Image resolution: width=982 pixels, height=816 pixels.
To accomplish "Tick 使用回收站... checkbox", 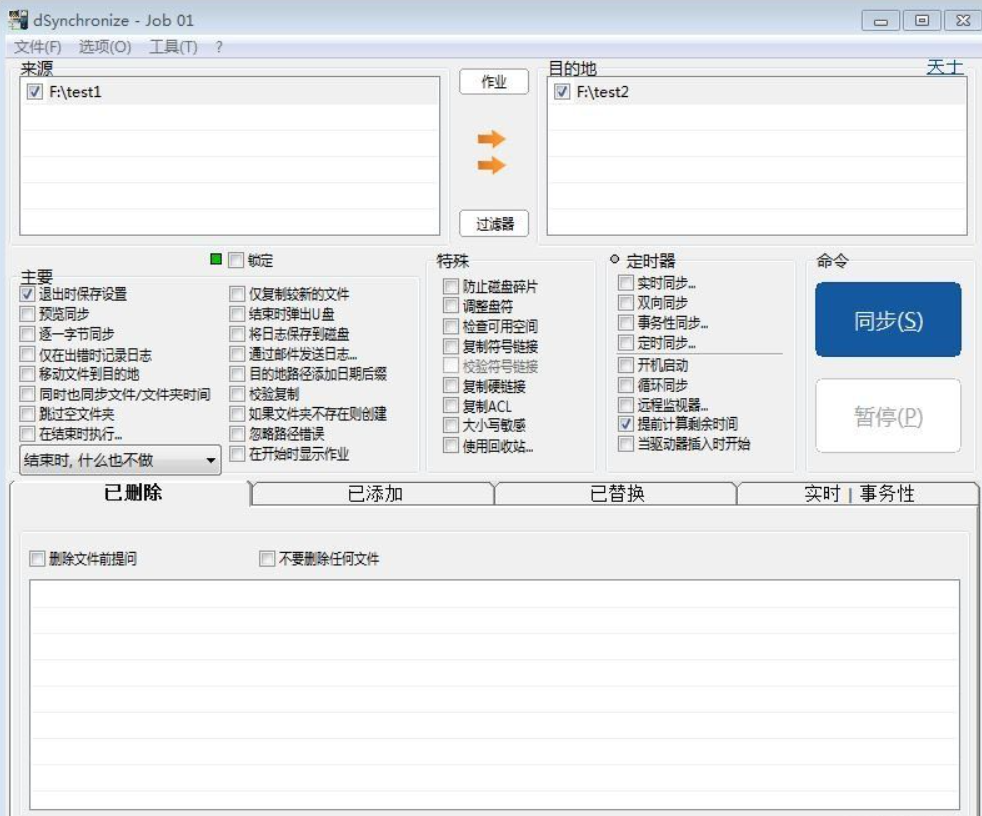I will coord(450,446).
